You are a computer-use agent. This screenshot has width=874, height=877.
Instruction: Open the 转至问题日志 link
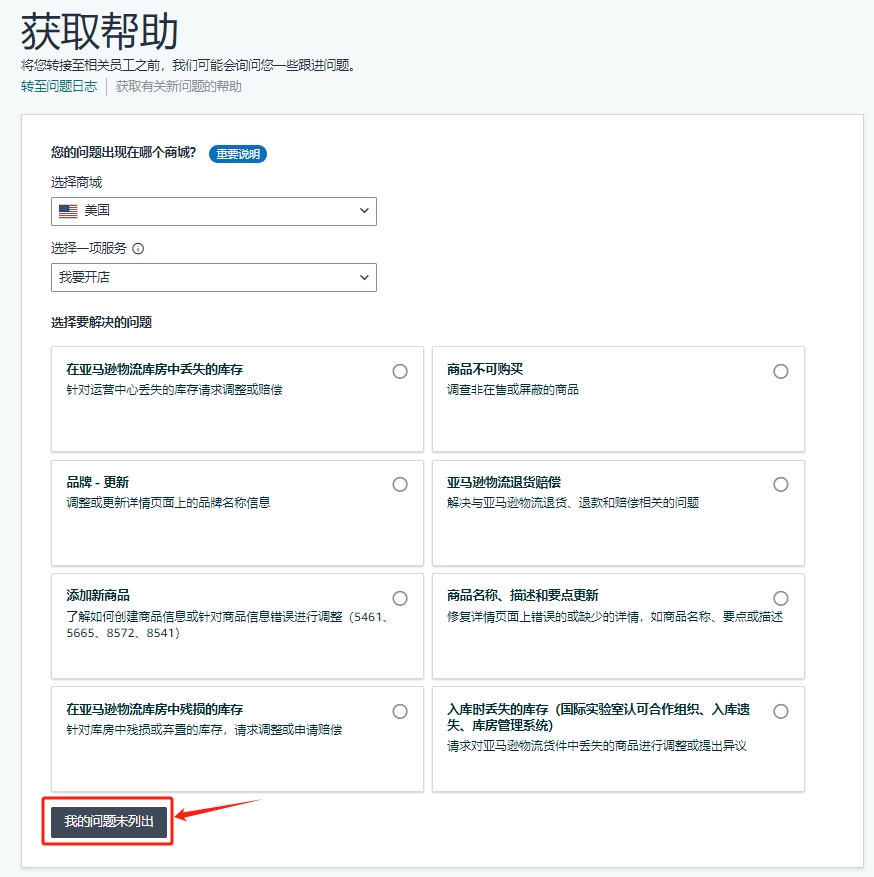click(x=59, y=86)
